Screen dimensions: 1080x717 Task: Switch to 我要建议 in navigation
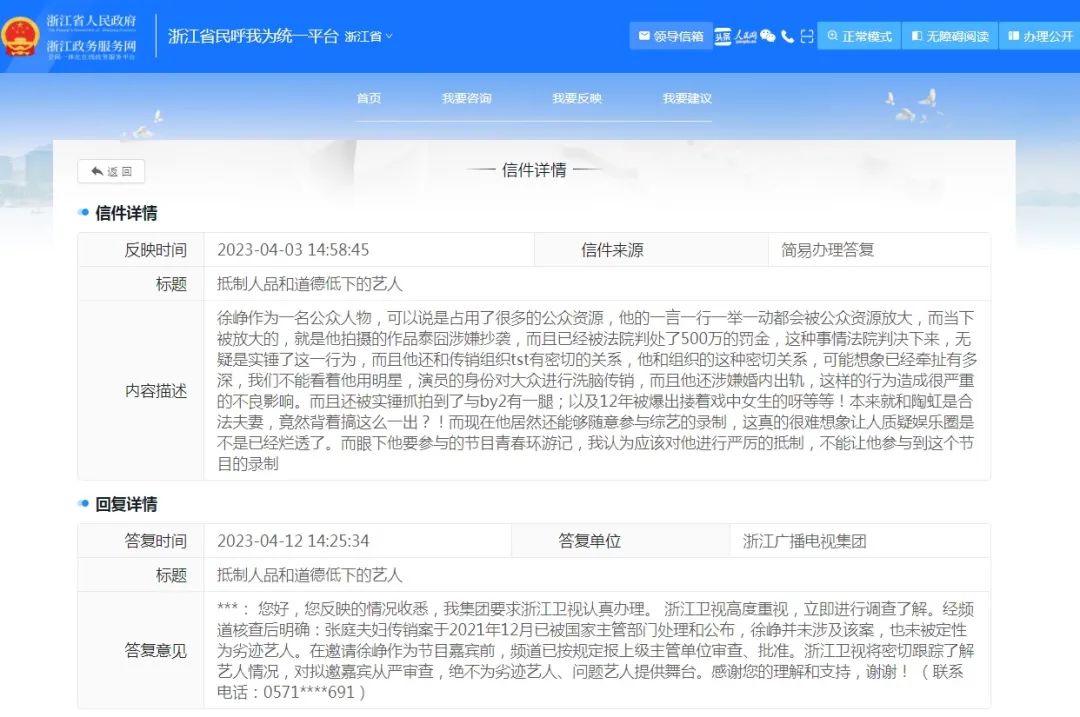(687, 98)
